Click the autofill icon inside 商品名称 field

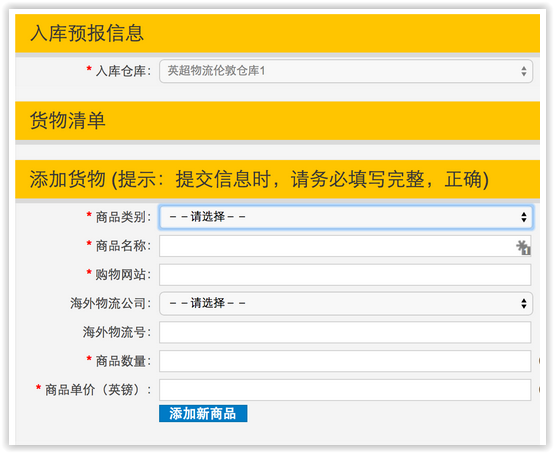(x=523, y=247)
